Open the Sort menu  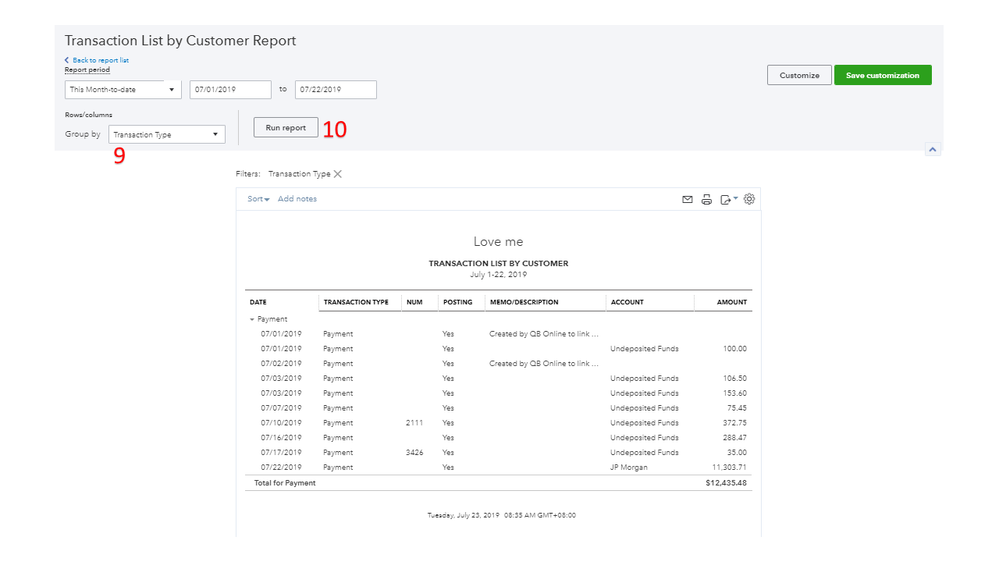click(x=258, y=199)
